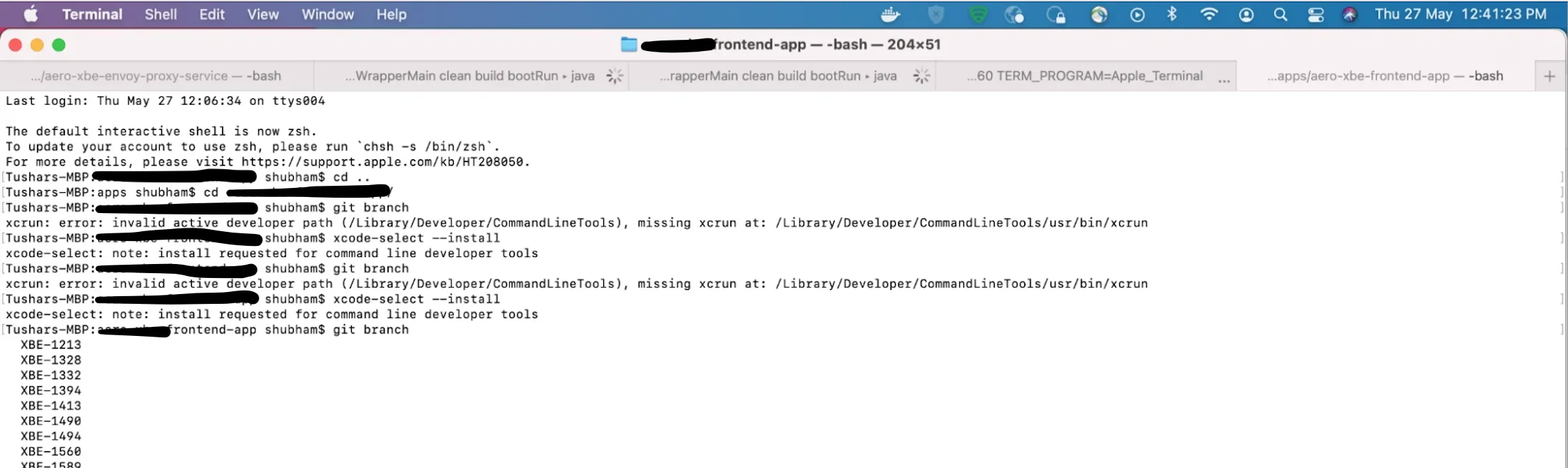Image resolution: width=1568 pixels, height=468 pixels.
Task: Add a new terminal tab
Action: click(1550, 76)
